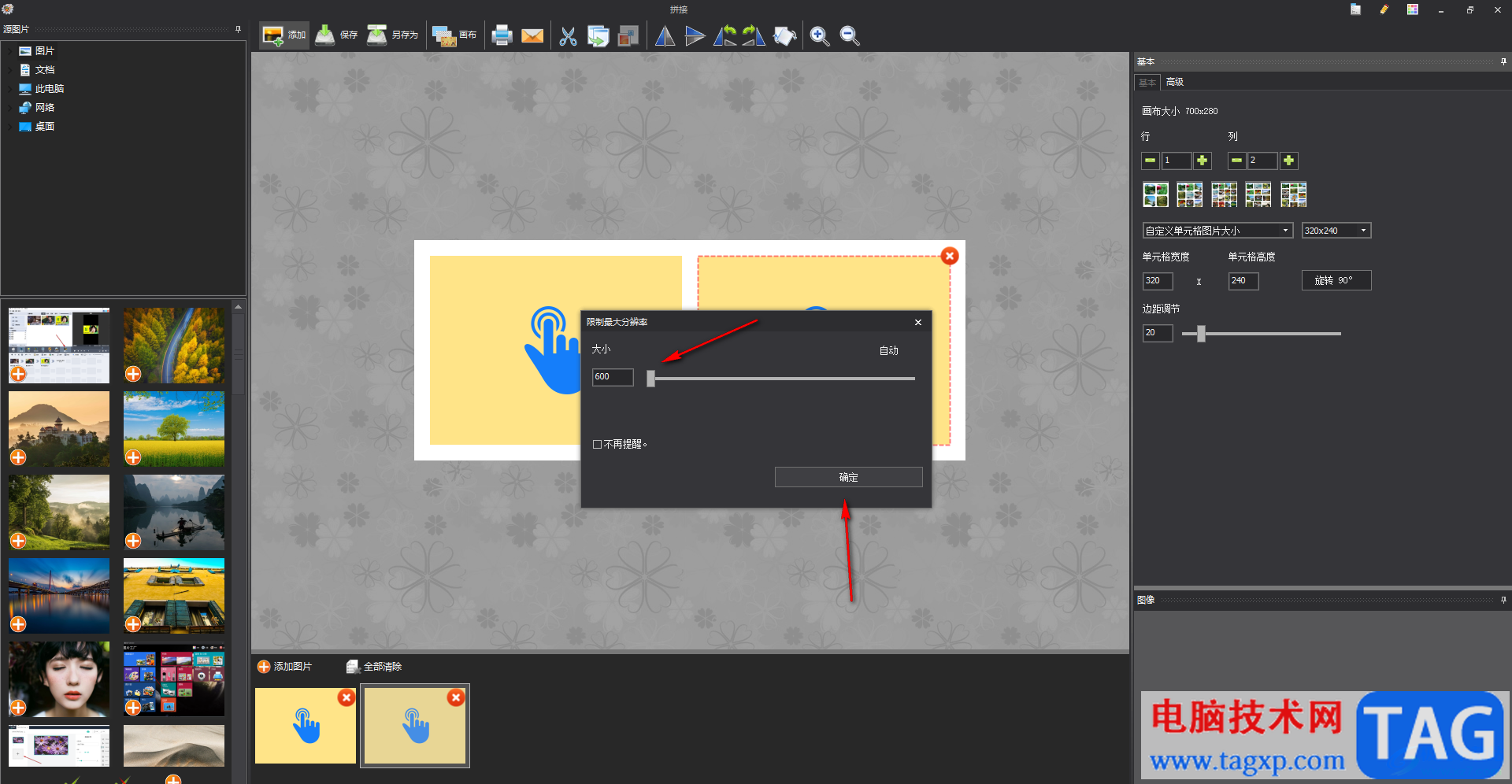This screenshot has width=1512, height=784.
Task: Click the printer icon in the toolbar
Action: click(502, 35)
